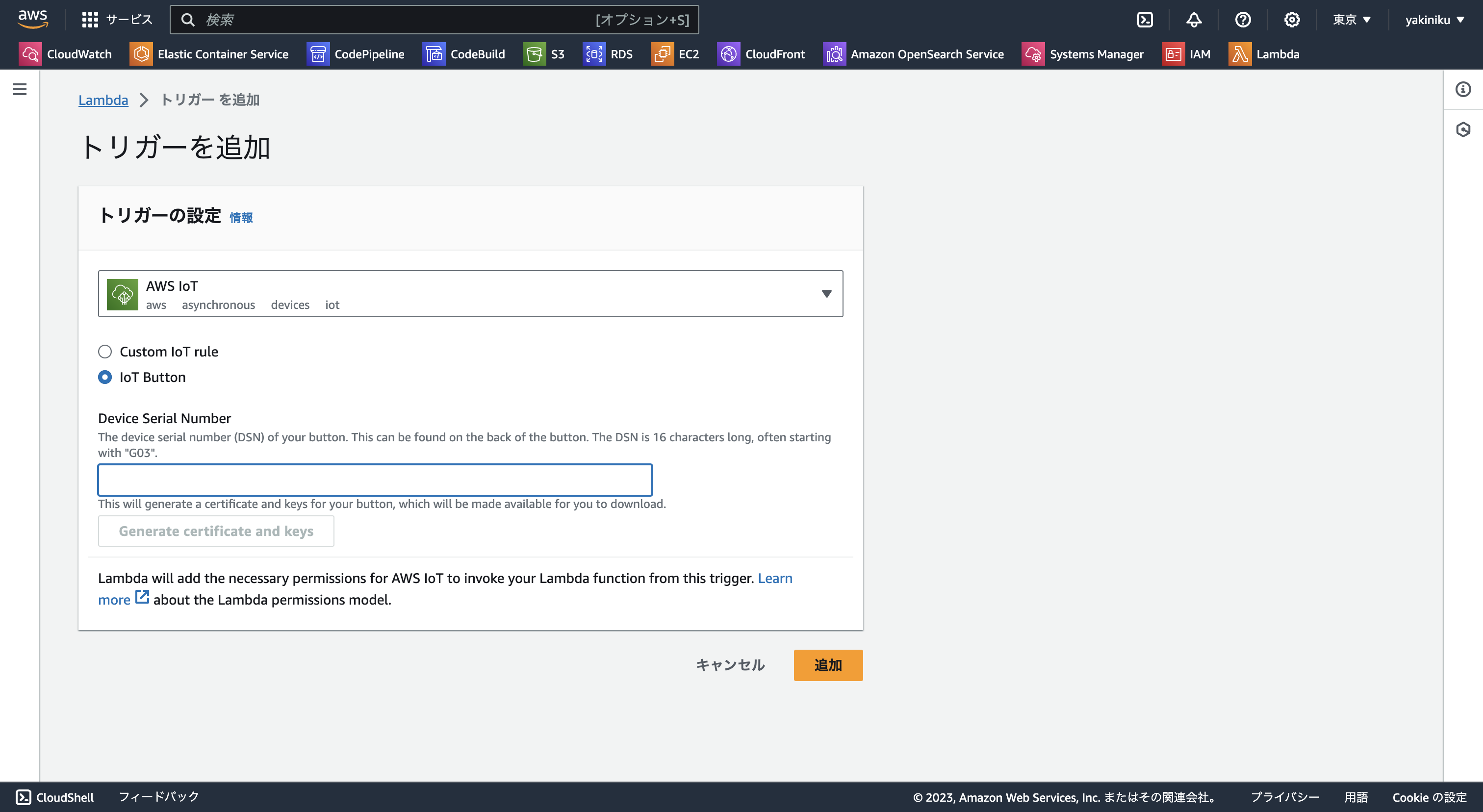Image resolution: width=1483 pixels, height=812 pixels.
Task: Click Generate certificate and keys button
Action: pyautogui.click(x=216, y=531)
